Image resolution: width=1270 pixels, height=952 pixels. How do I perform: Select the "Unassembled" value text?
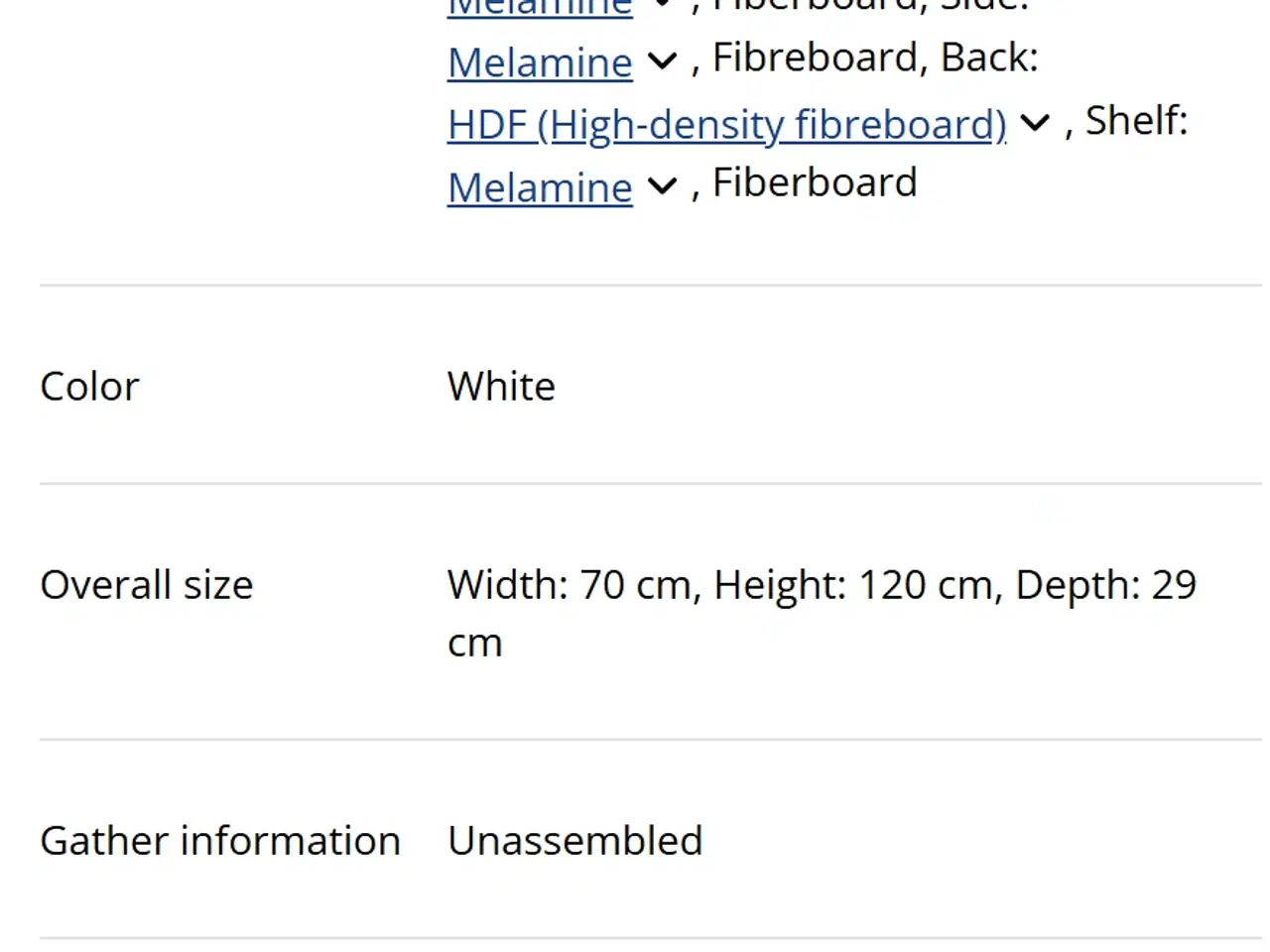574,841
